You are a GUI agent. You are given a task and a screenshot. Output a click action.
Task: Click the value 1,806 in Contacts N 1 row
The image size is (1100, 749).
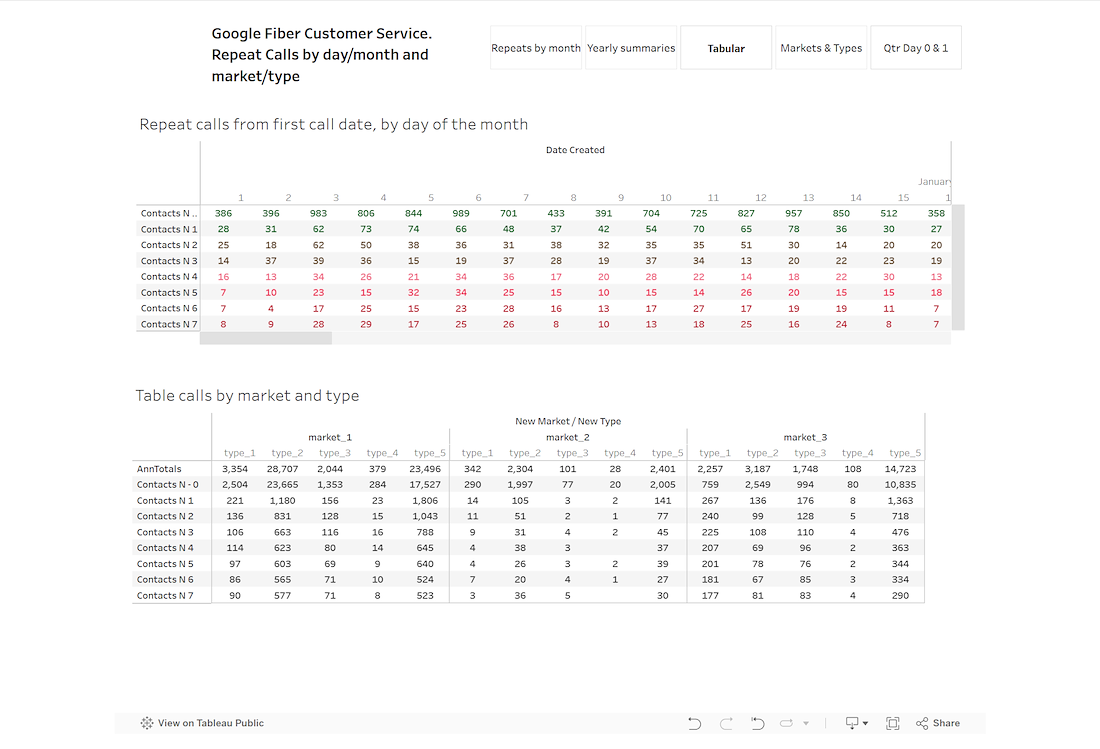pyautogui.click(x=425, y=501)
